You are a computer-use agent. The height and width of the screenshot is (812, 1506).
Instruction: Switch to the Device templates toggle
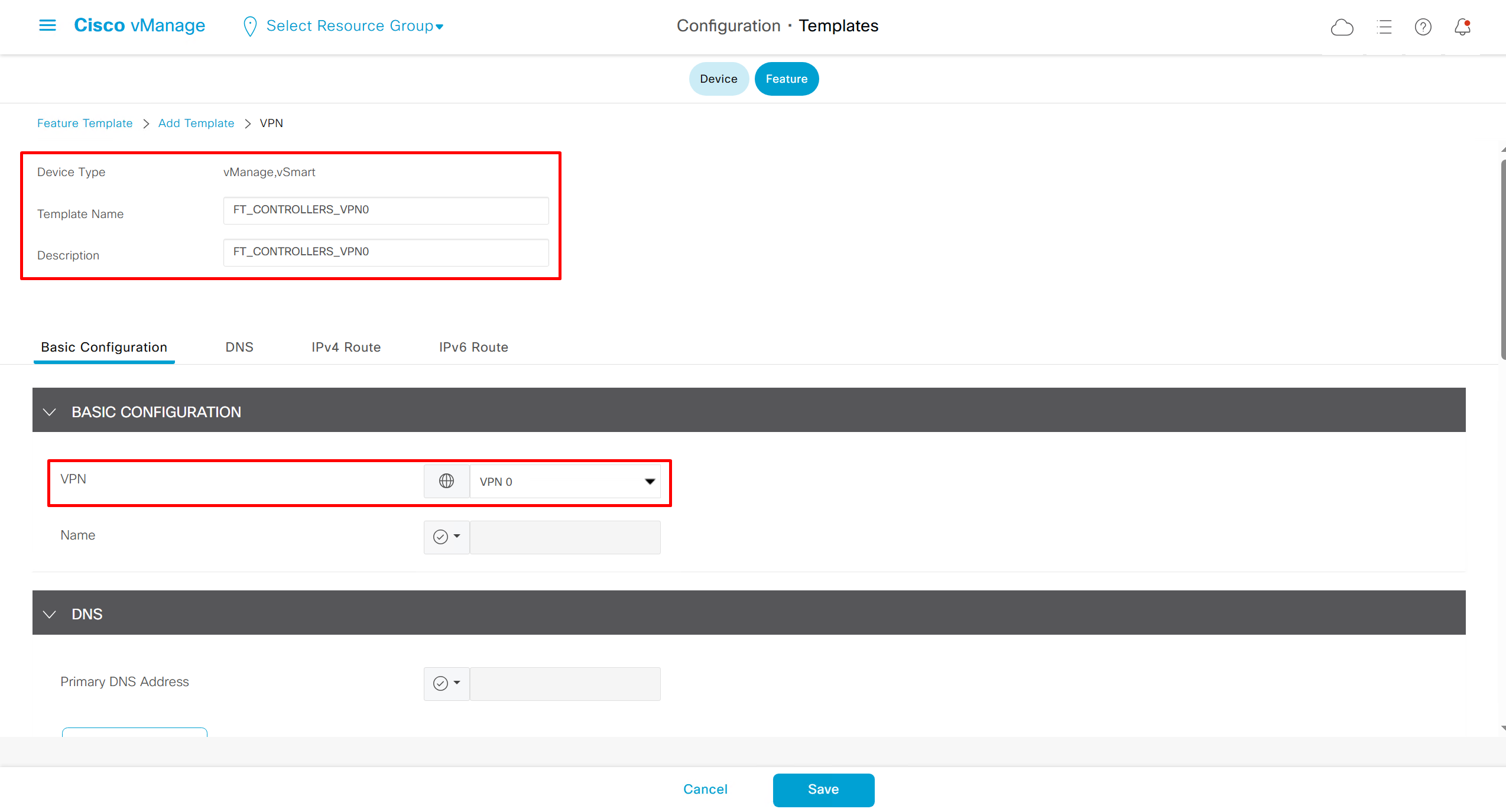(718, 79)
